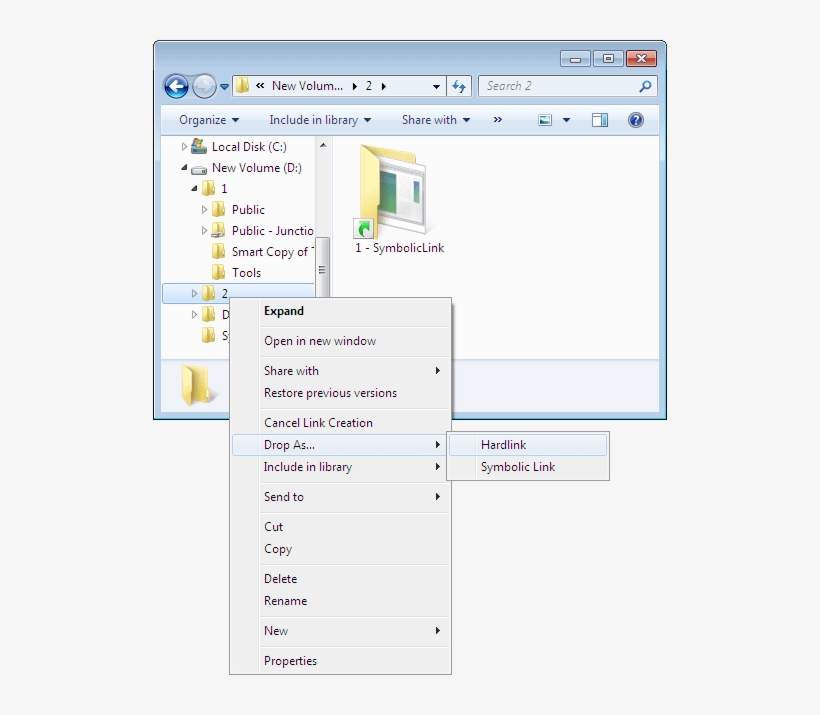Screen dimensions: 820x715
Task: Choose Cancel Link Creation from the menu
Action: [x=316, y=422]
